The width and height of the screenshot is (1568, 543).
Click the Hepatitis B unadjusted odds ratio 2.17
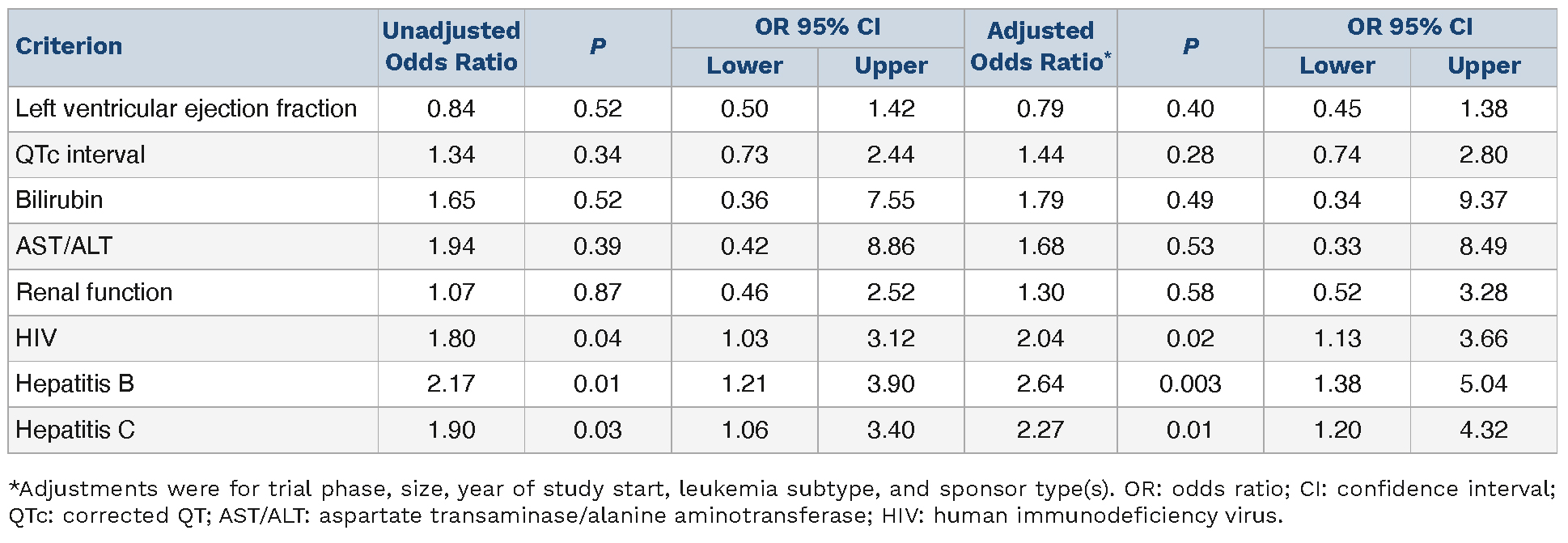coord(451,384)
